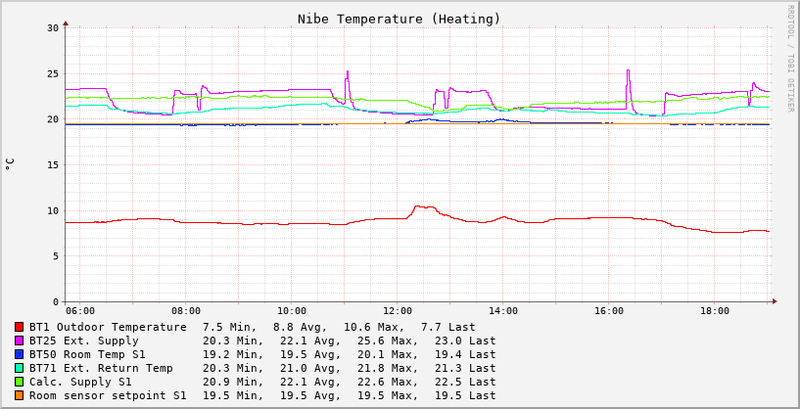Click the 14:00 time axis label
Image resolution: width=800 pixels, height=409 pixels.
pyautogui.click(x=503, y=311)
